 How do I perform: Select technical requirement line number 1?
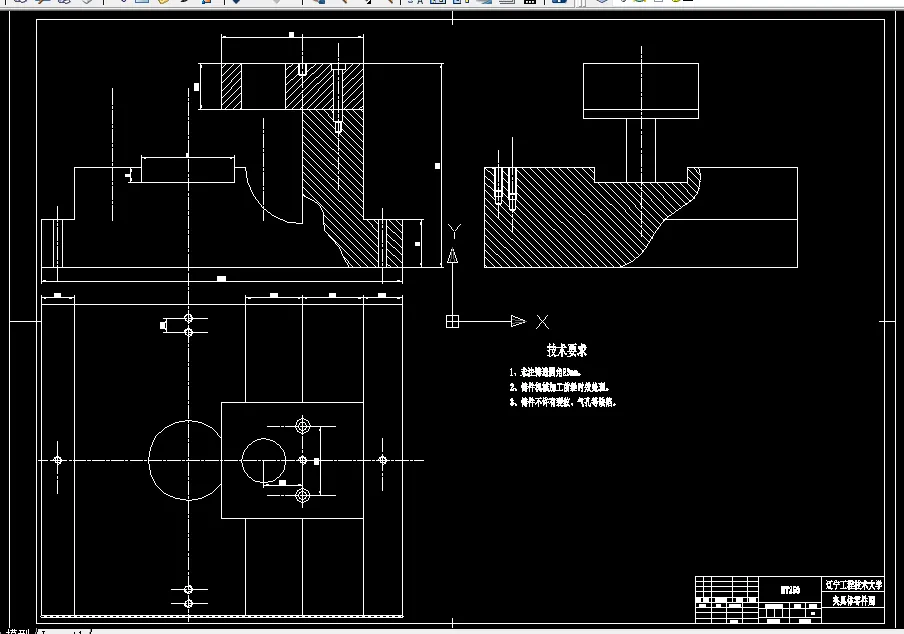click(x=545, y=372)
